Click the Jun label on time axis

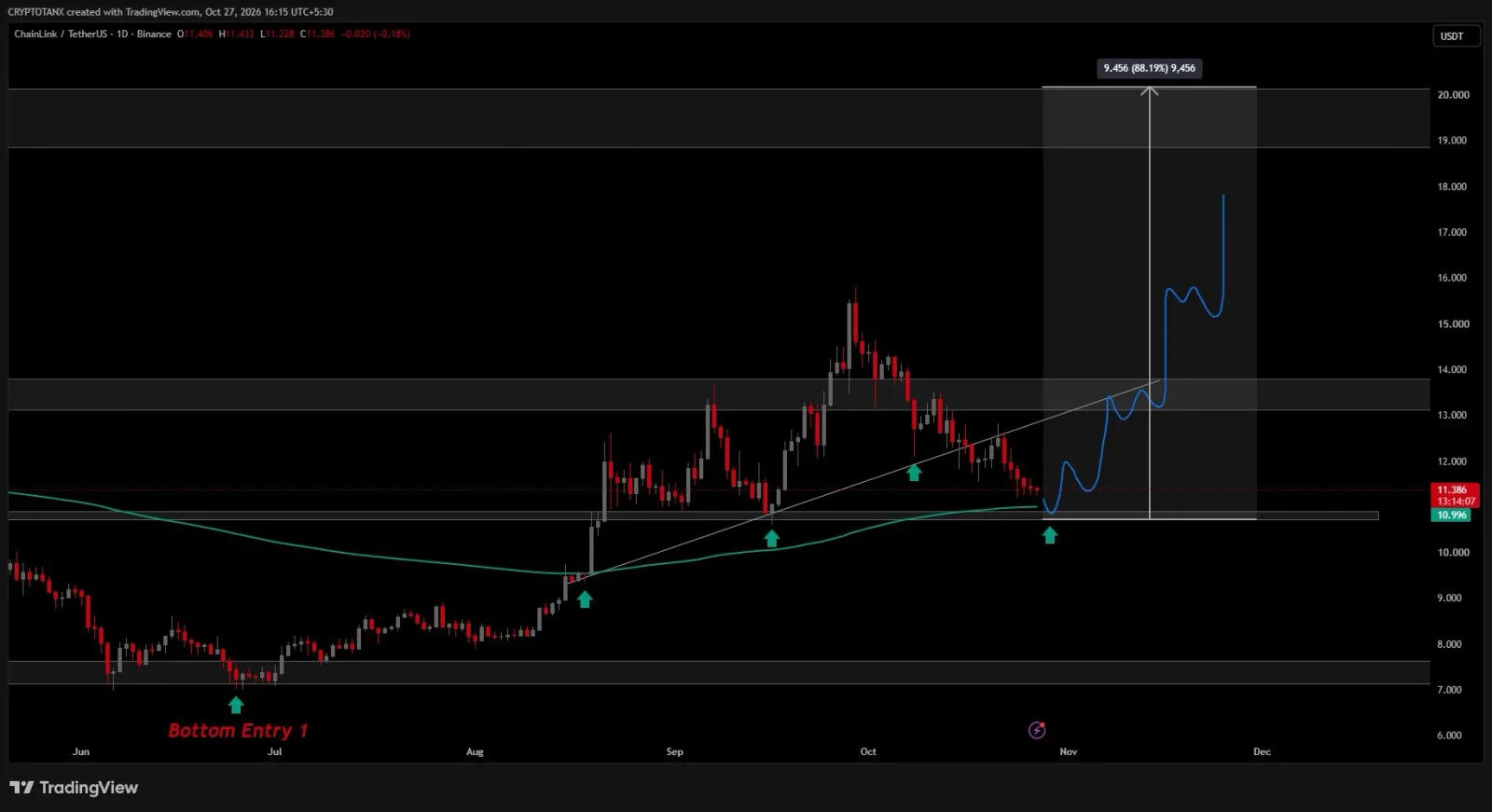point(81,751)
